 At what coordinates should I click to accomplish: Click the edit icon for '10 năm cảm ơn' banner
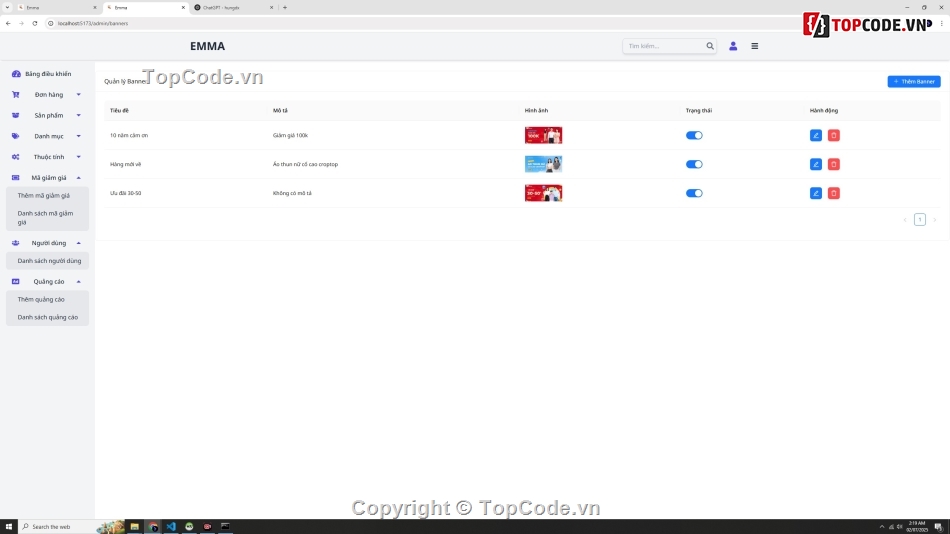[816, 135]
